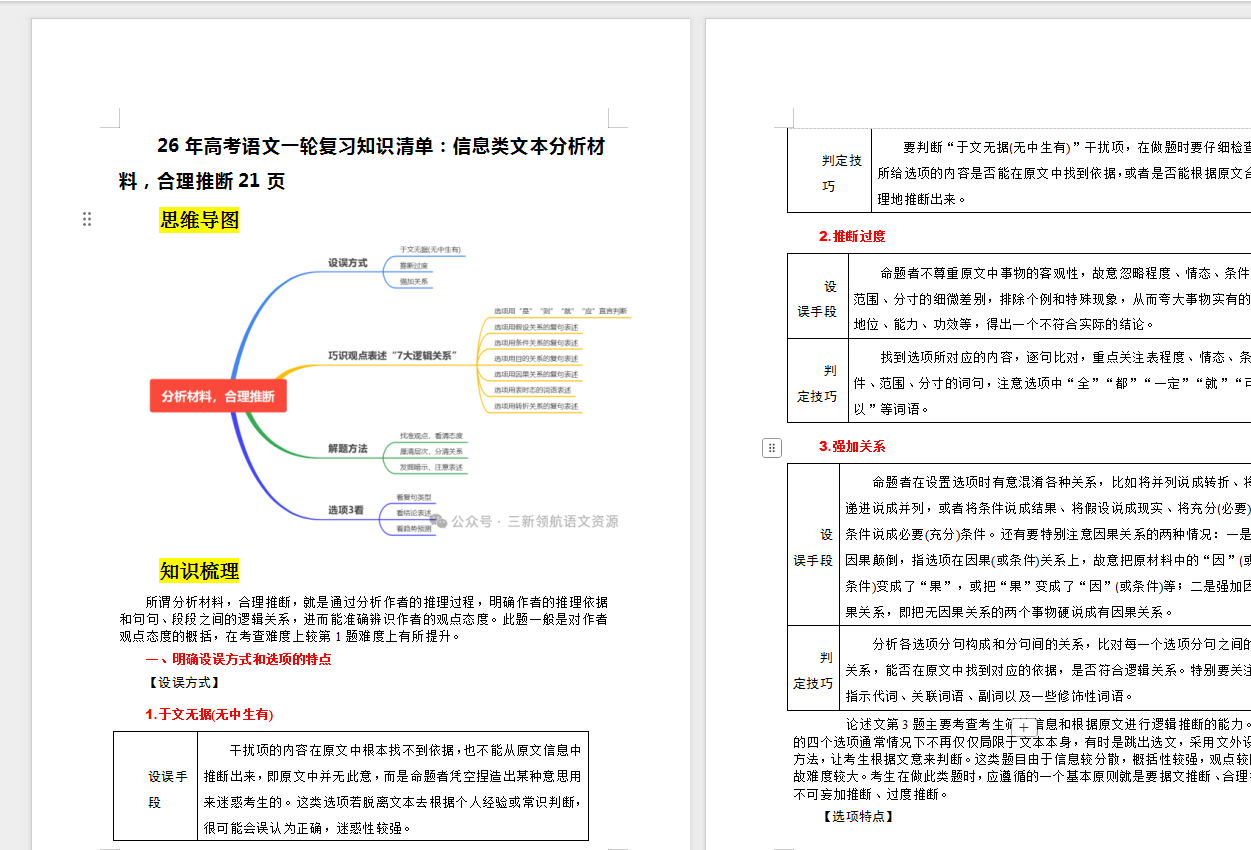This screenshot has height=850, width=1251.
Task: Click the 设误方式 branch in the mind map
Action: pyautogui.click(x=347, y=263)
